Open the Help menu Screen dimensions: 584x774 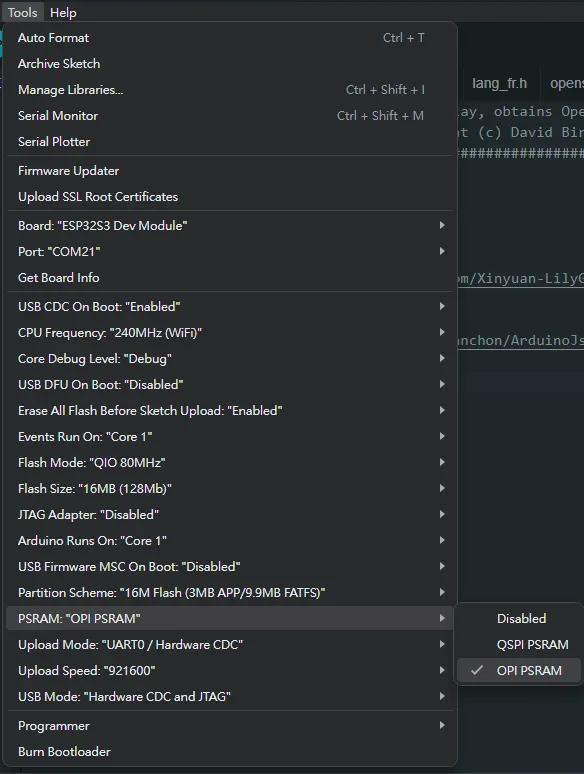(x=63, y=12)
